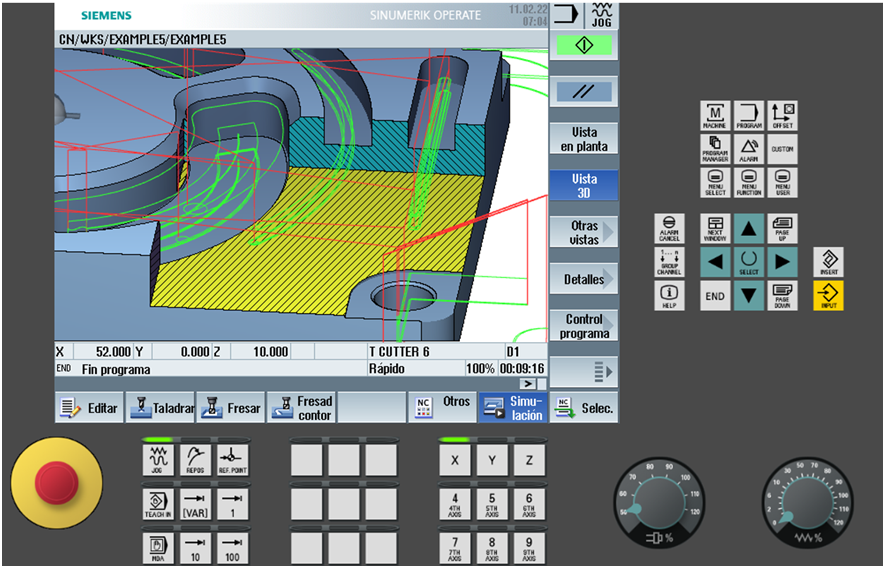Image resolution: width=885 pixels, height=568 pixels.
Task: Click the 100% simulation speed field
Action: pos(480,369)
